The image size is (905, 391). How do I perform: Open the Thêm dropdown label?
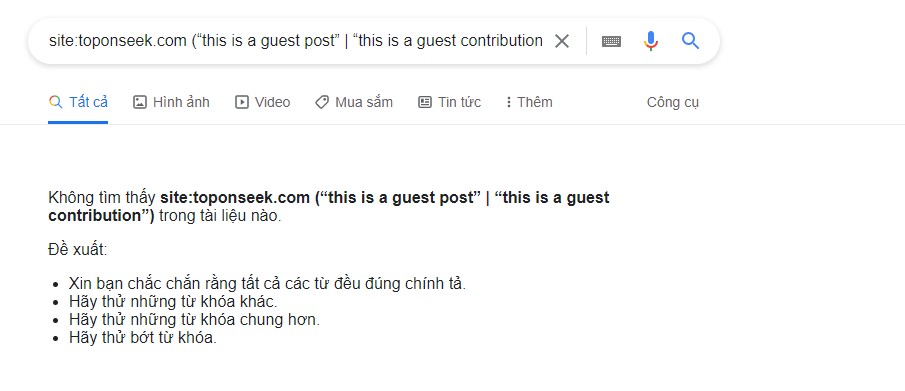coord(535,102)
